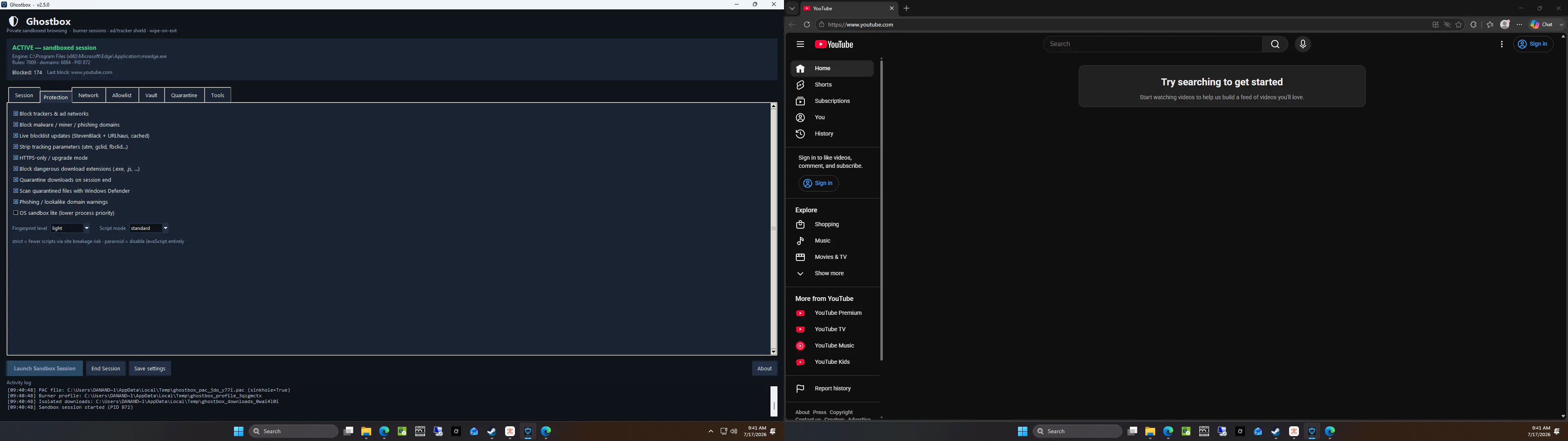This screenshot has width=1568, height=441.
Task: Open Shopping under Explore
Action: coord(831,225)
